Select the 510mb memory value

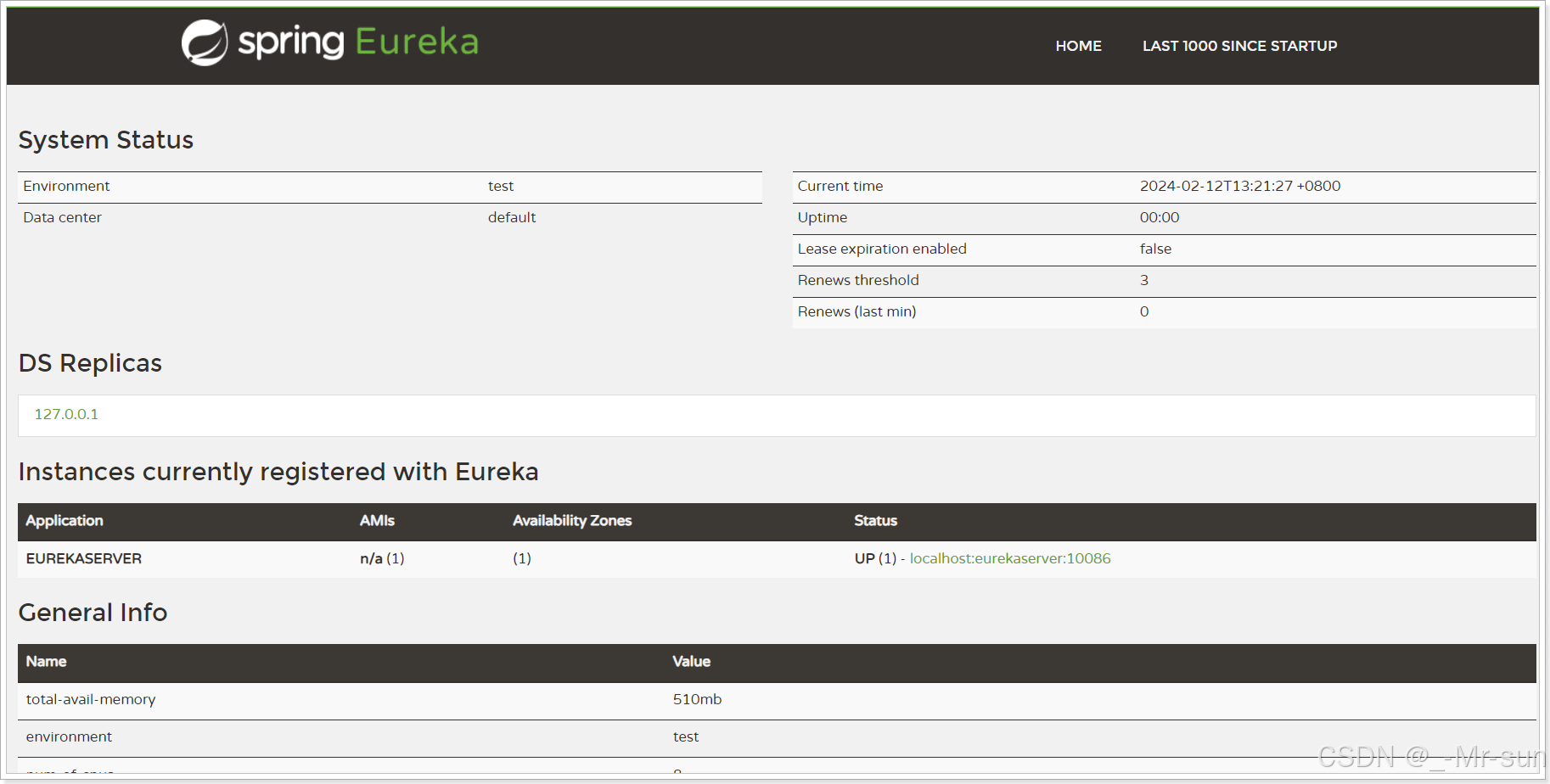pyautogui.click(x=697, y=699)
